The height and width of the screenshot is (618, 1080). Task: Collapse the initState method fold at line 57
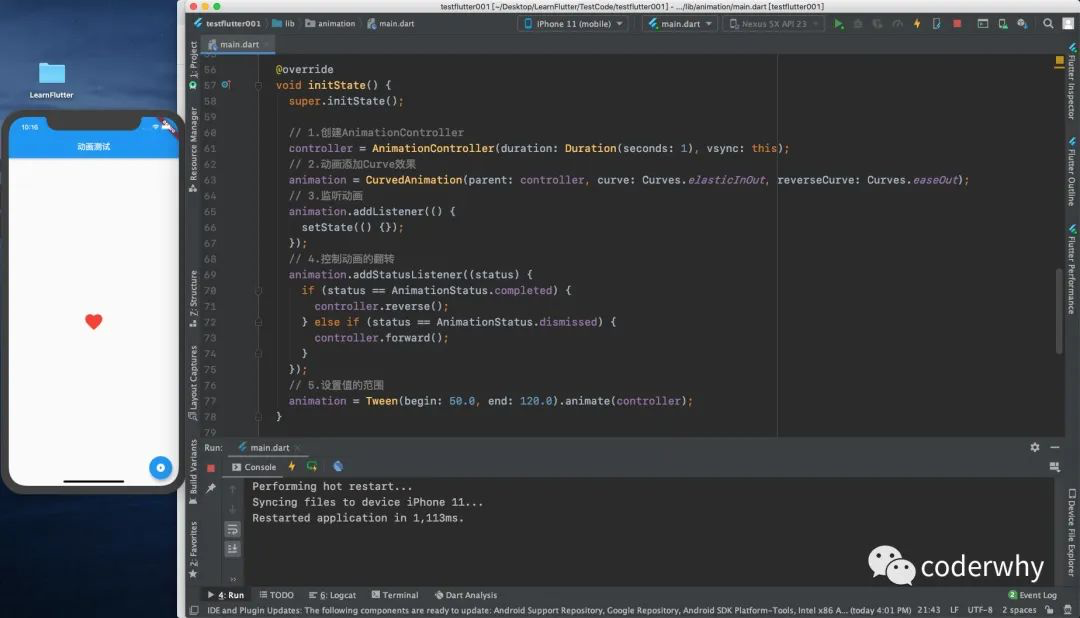tap(258, 85)
